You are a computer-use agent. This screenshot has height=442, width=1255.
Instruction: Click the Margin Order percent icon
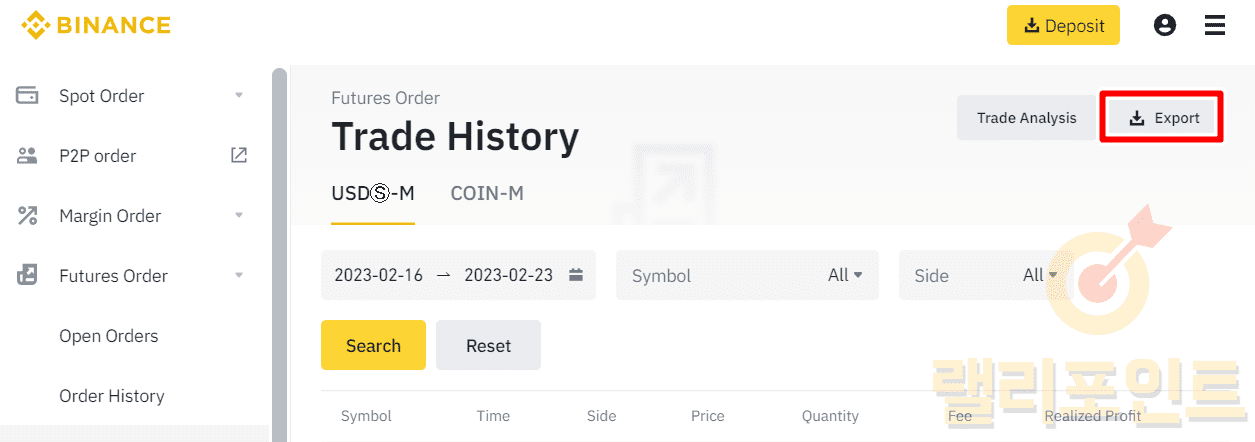coord(27,216)
